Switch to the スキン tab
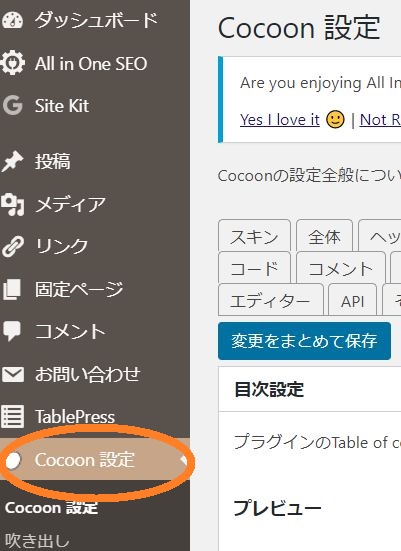 point(254,236)
